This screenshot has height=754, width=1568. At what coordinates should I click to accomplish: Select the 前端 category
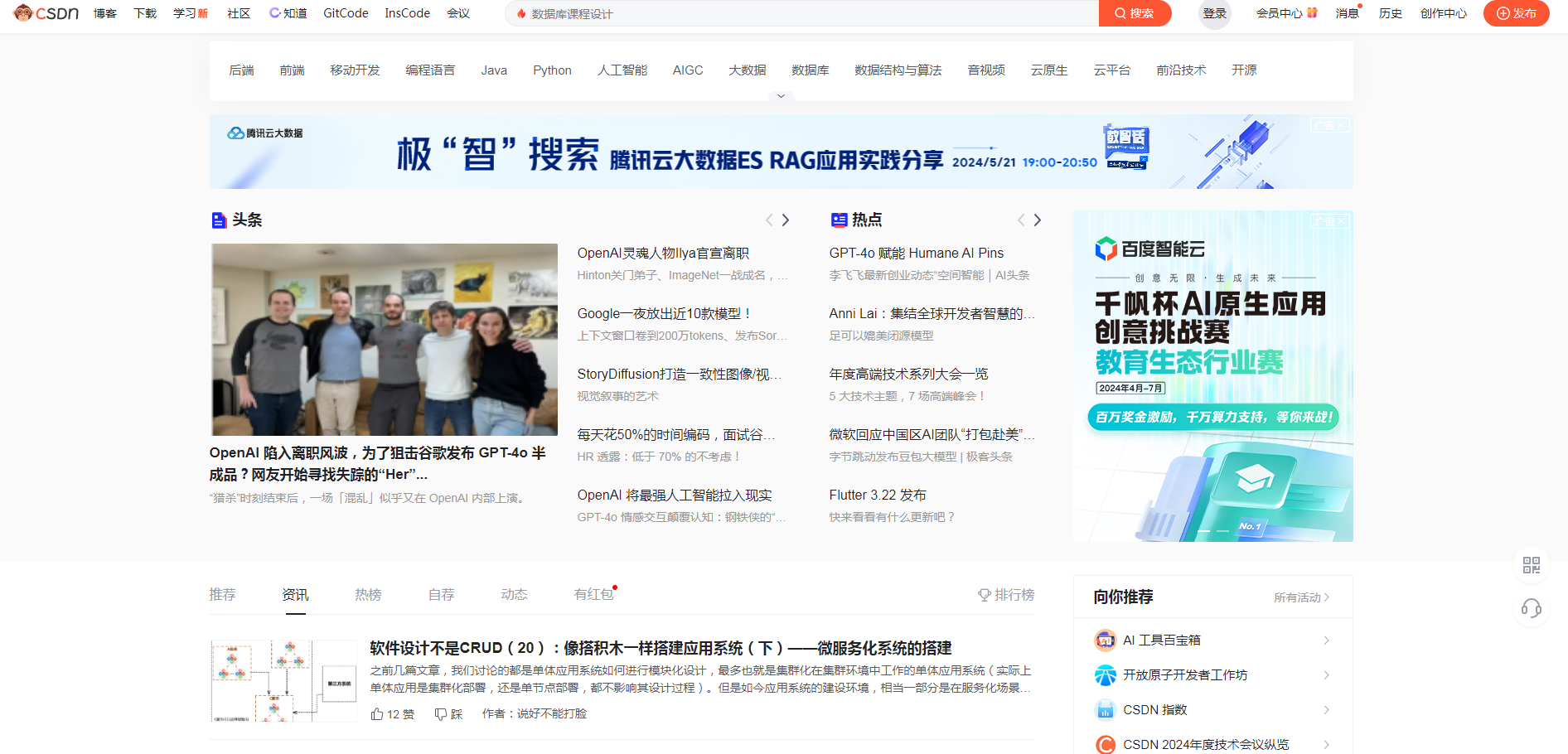click(292, 70)
